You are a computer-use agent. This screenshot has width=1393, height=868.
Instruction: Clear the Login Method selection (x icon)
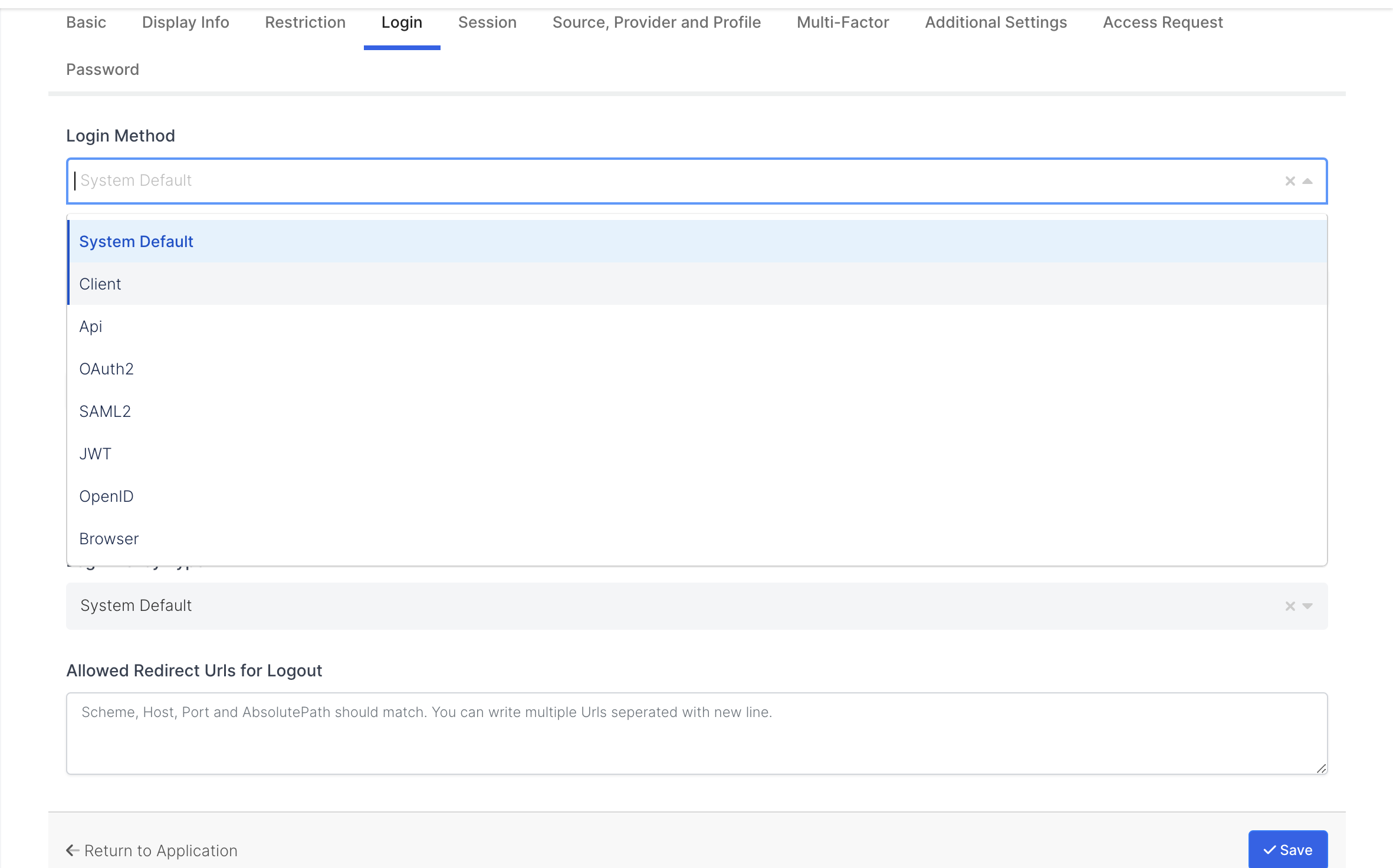click(x=1290, y=181)
